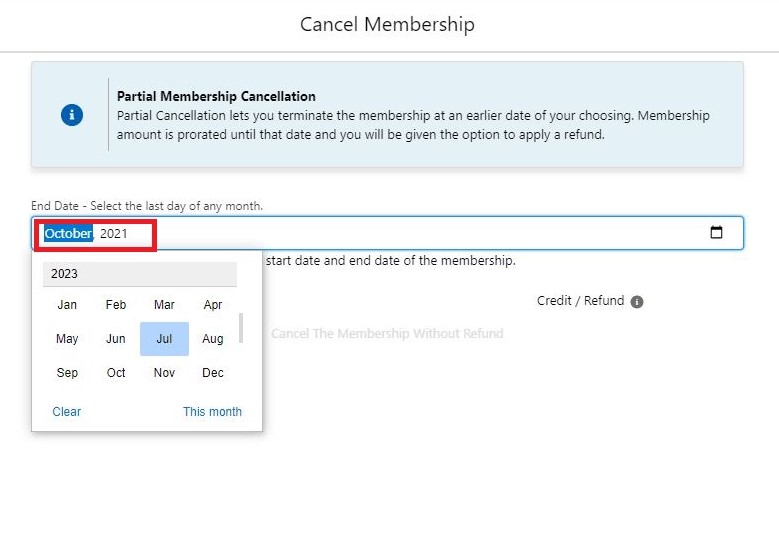Select the highlighted October month field
The image size is (779, 541).
[68, 234]
